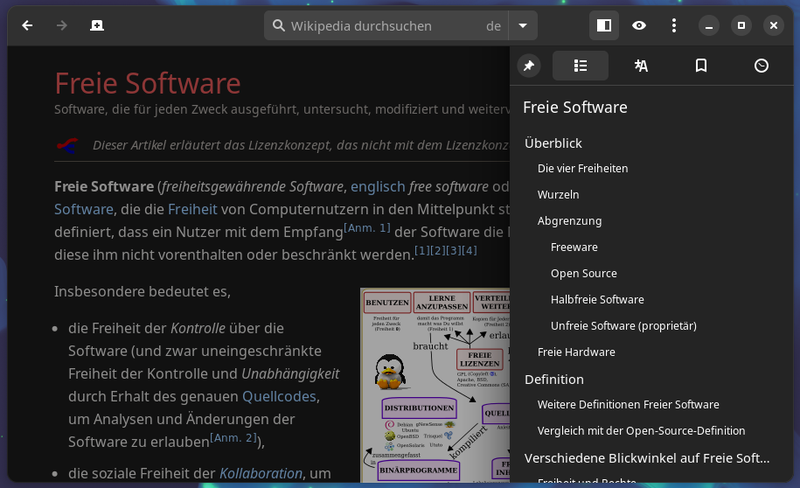Open footnote '[Anm. 2]'

click(x=233, y=437)
